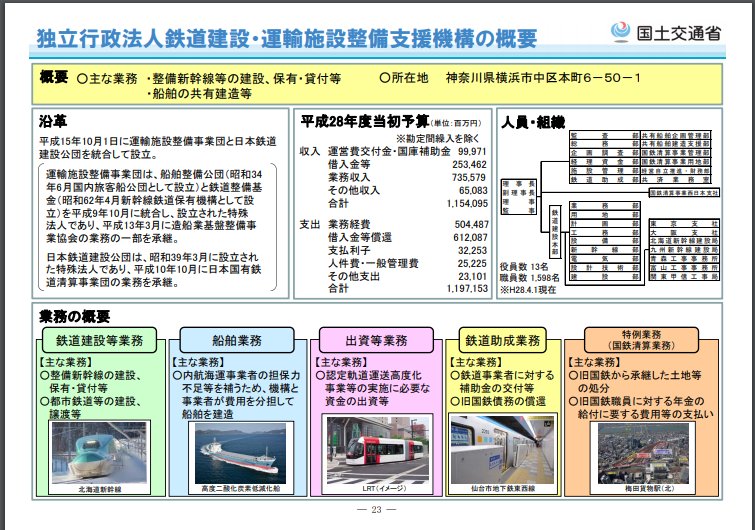Image resolution: width=755 pixels, height=530 pixels.
Task: Click the note ※勘定間繰入を除く
Action: click(x=438, y=139)
